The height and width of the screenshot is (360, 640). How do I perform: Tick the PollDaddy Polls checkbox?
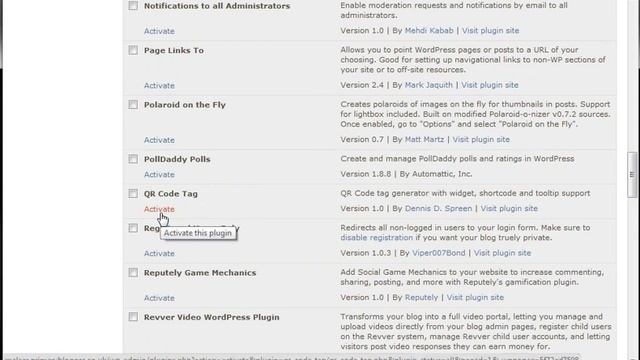pyautogui.click(x=133, y=159)
